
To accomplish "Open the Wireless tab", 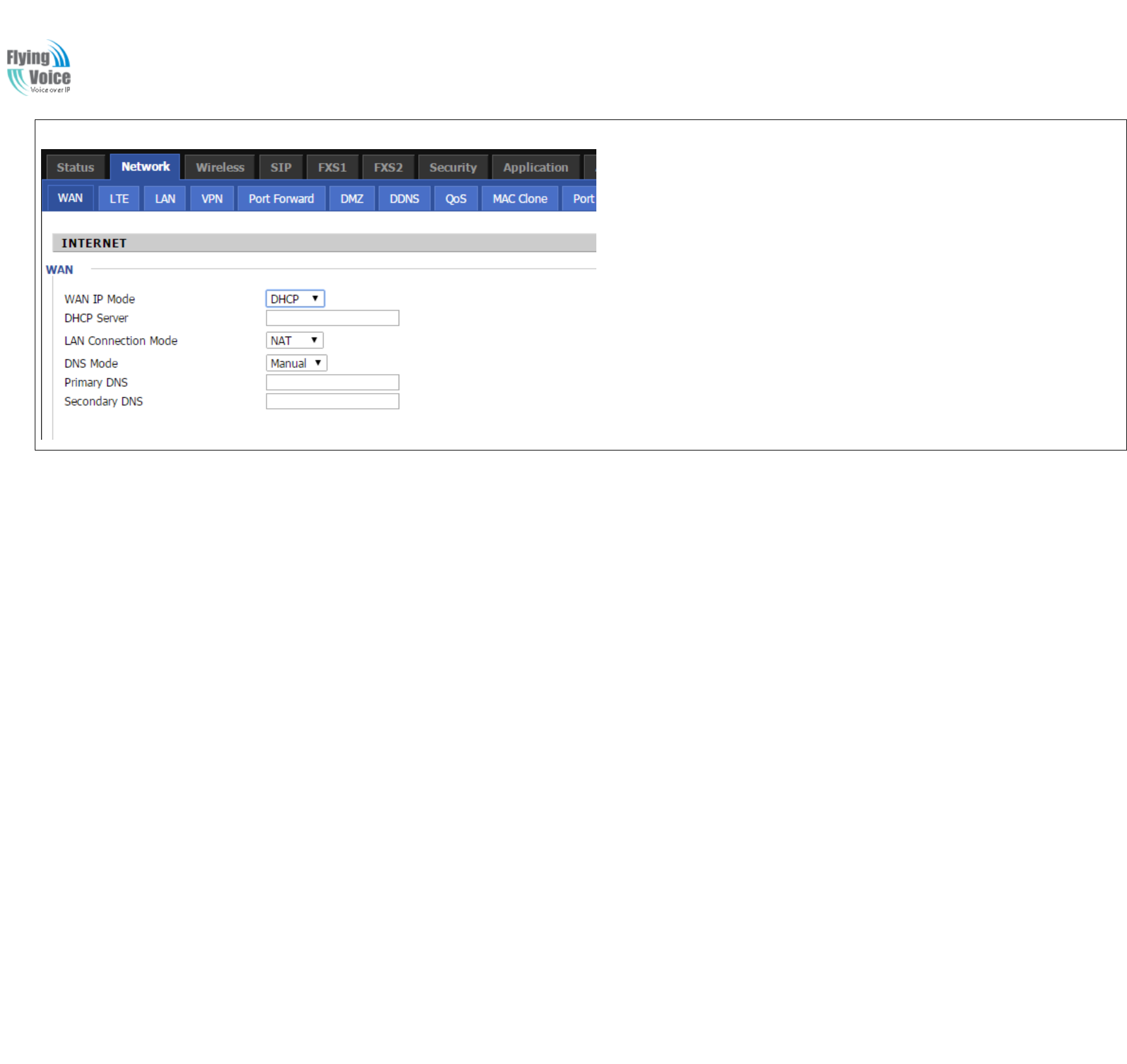I will pos(220,167).
